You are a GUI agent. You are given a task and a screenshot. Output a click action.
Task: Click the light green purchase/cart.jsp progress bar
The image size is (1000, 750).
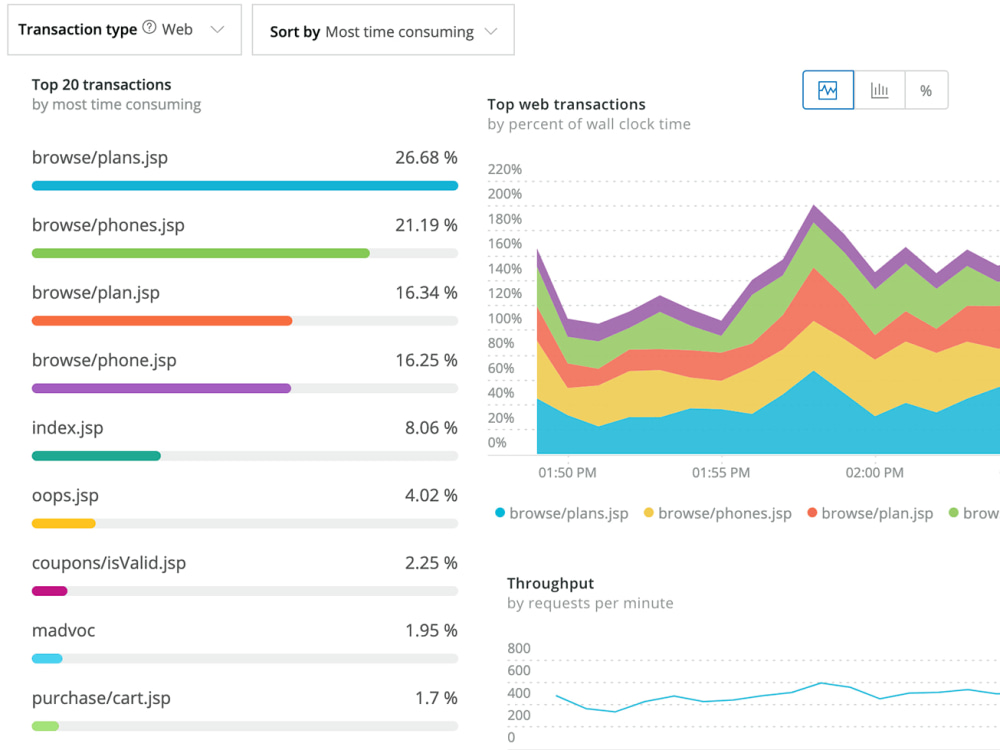tap(45, 726)
